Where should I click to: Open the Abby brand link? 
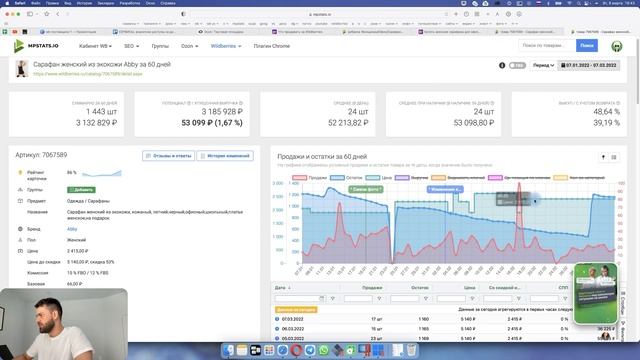click(x=72, y=229)
